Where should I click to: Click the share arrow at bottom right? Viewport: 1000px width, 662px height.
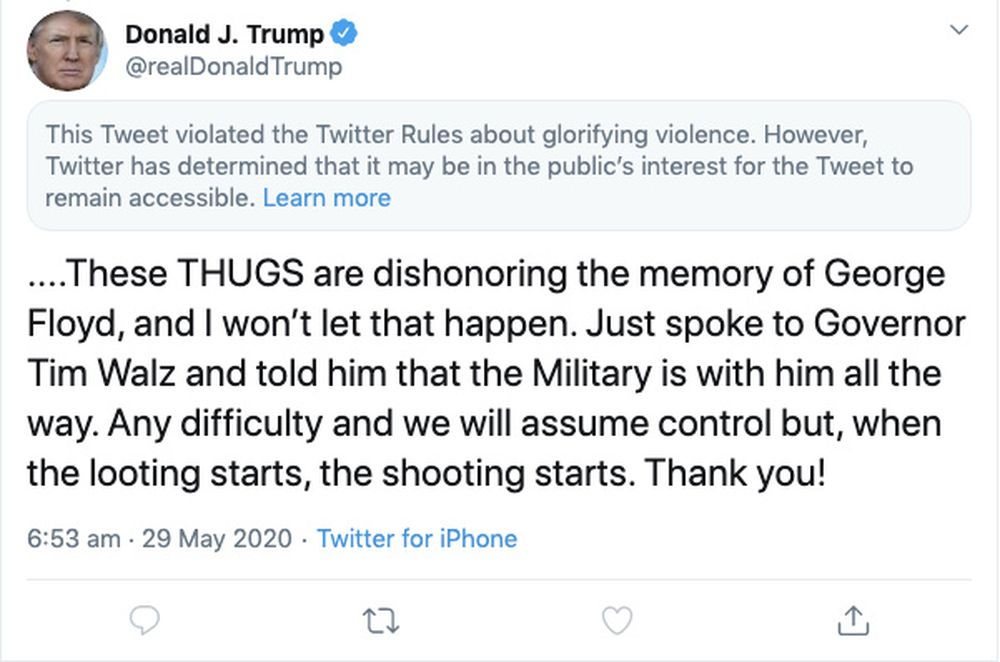tap(854, 621)
